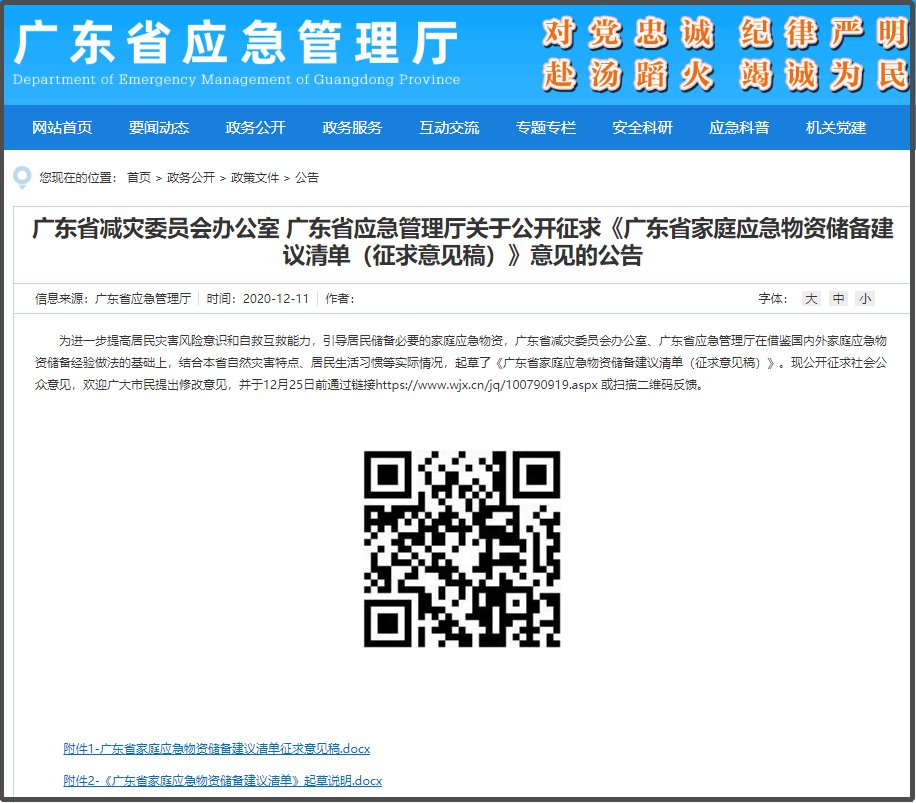Download 附件2 起草说明 docx attachment
This screenshot has height=803, width=916.
(222, 780)
